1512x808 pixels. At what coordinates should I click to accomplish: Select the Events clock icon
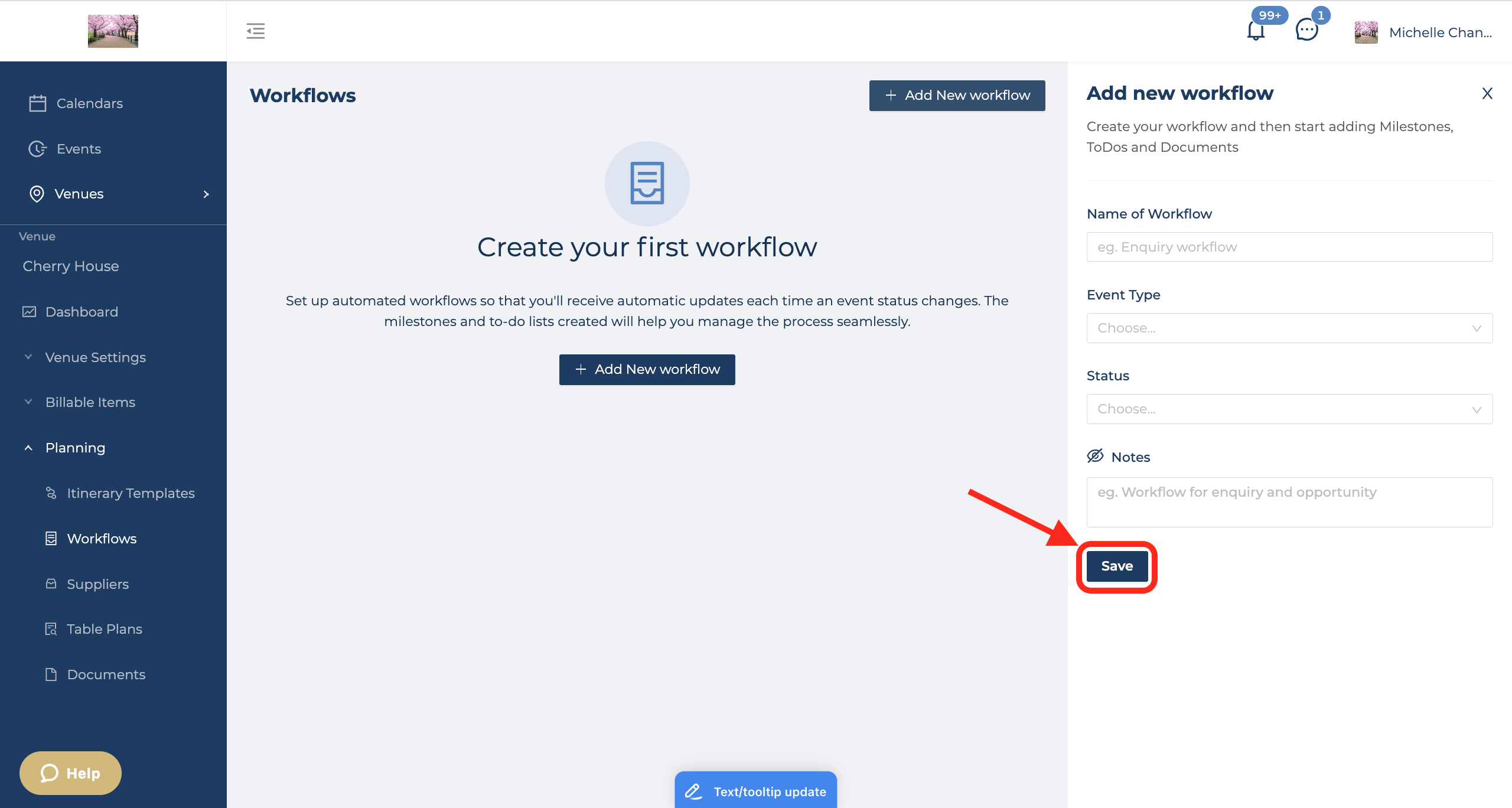coord(37,149)
